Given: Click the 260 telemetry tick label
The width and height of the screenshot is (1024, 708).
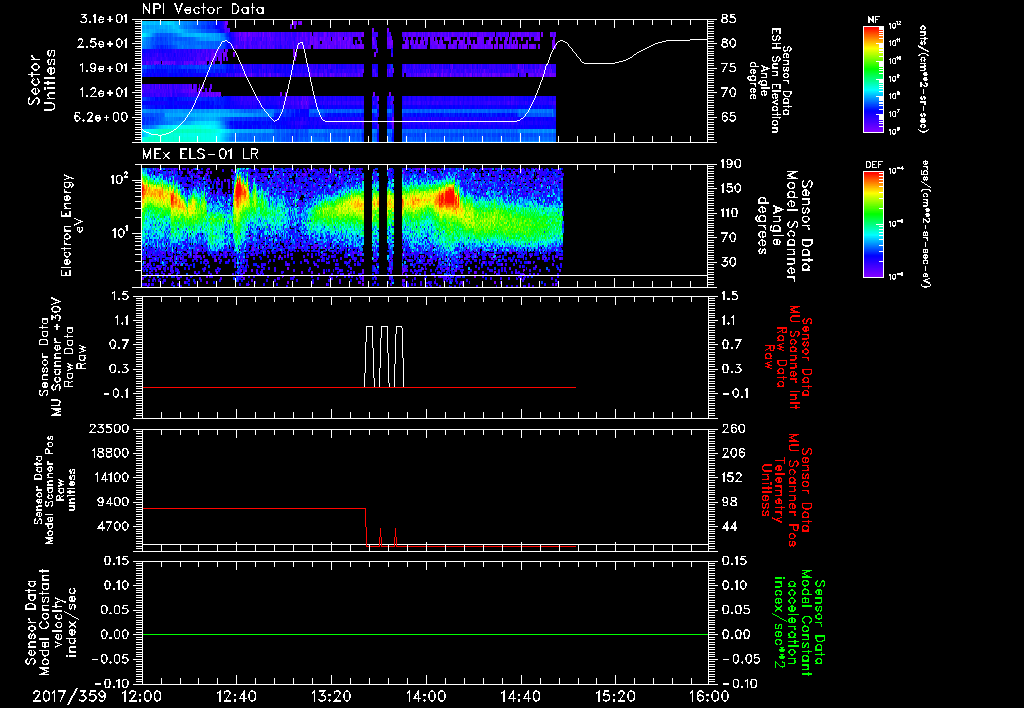Looking at the screenshot, I should 733,428.
